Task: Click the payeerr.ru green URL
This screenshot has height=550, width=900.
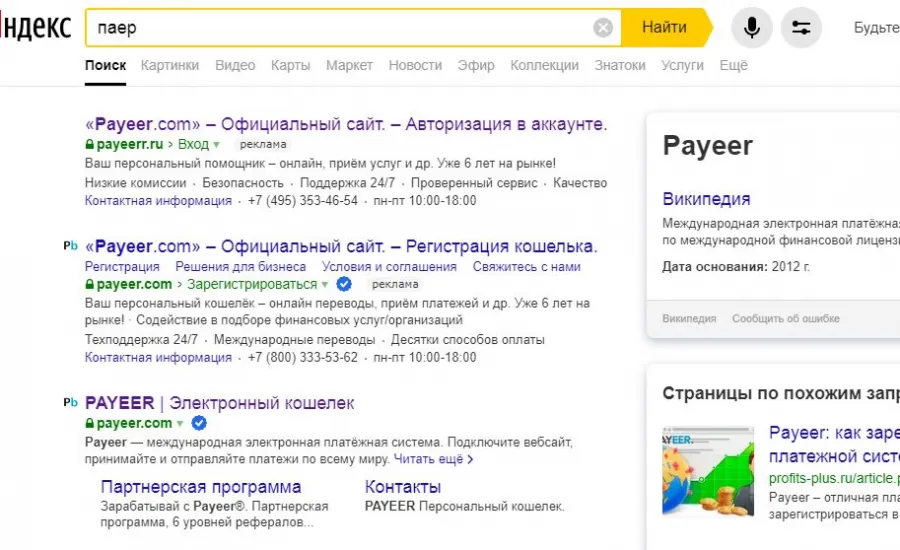Action: coord(130,144)
